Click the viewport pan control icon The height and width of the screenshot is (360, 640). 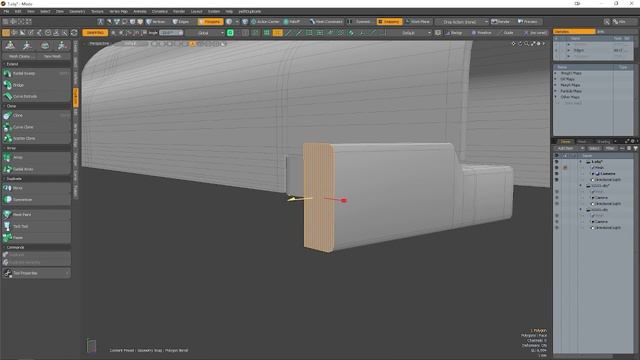[513, 43]
